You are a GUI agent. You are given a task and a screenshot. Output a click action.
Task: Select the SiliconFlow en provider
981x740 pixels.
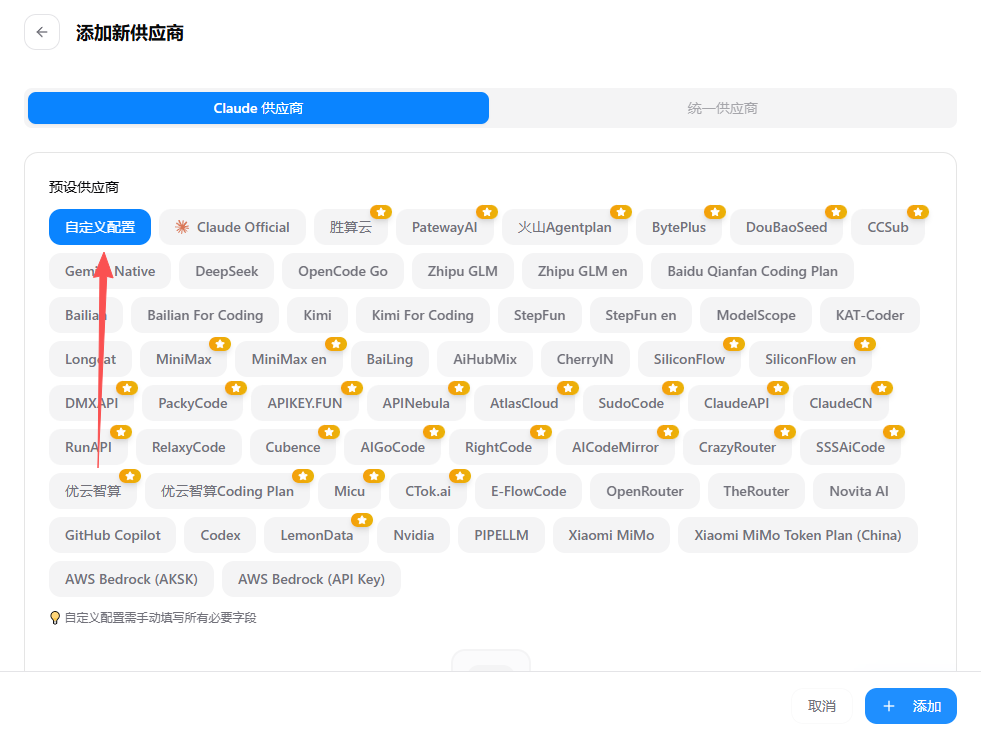[x=811, y=359]
